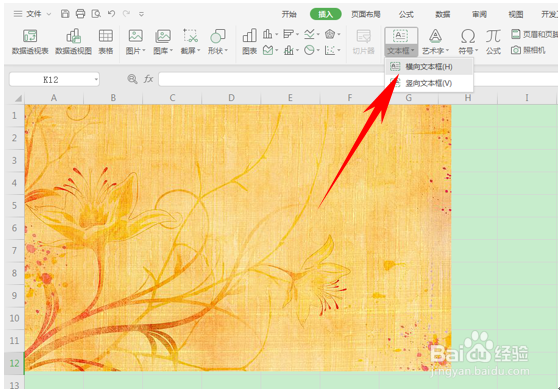Screen dimensions: 560x391
Task: Open the column chart type dropdown
Action: click(x=270, y=34)
